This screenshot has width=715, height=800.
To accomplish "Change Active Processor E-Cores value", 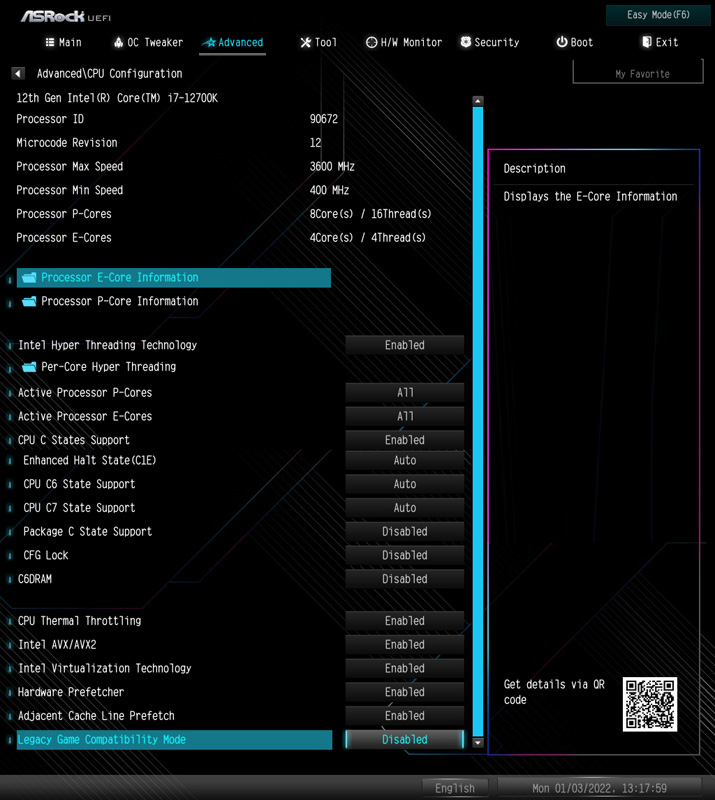I will tap(405, 416).
